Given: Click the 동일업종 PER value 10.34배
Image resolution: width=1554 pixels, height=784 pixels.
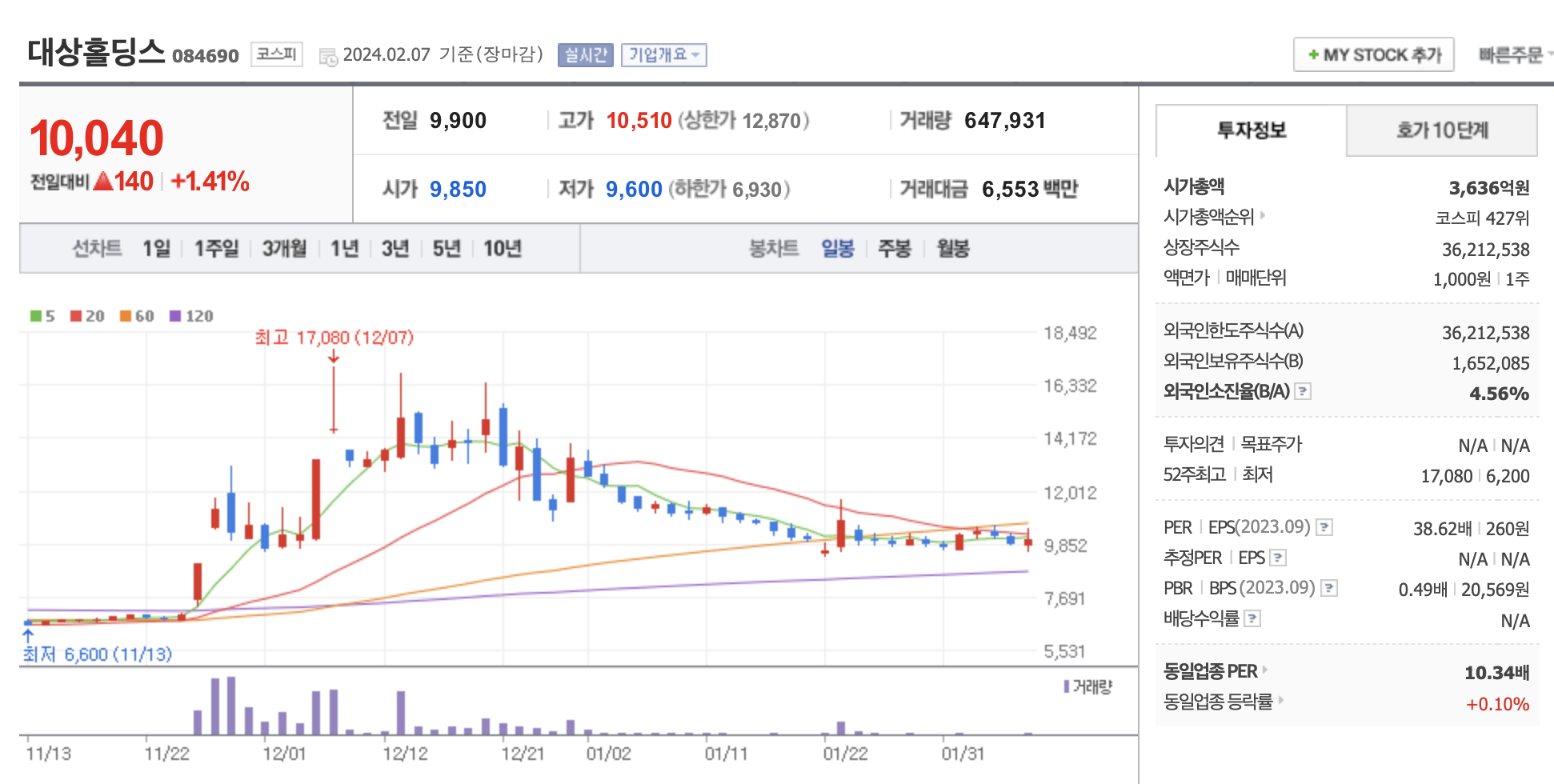Looking at the screenshot, I should 1497,673.
